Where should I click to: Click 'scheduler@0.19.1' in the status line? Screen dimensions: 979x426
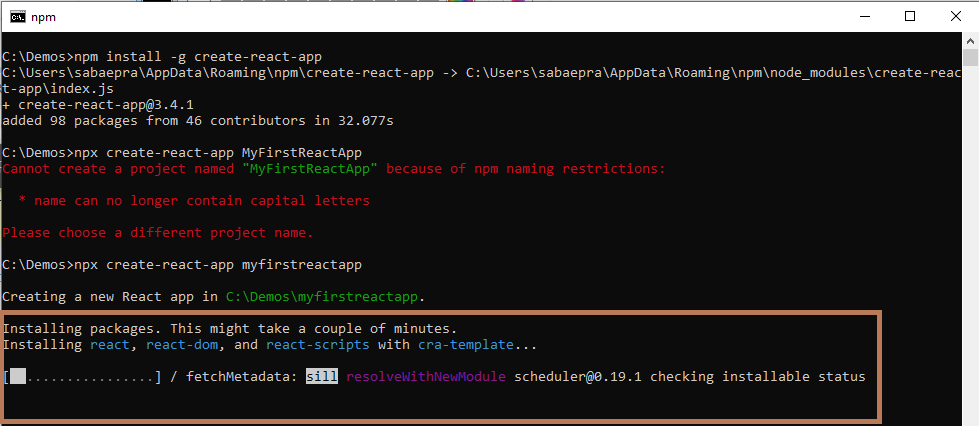click(578, 377)
